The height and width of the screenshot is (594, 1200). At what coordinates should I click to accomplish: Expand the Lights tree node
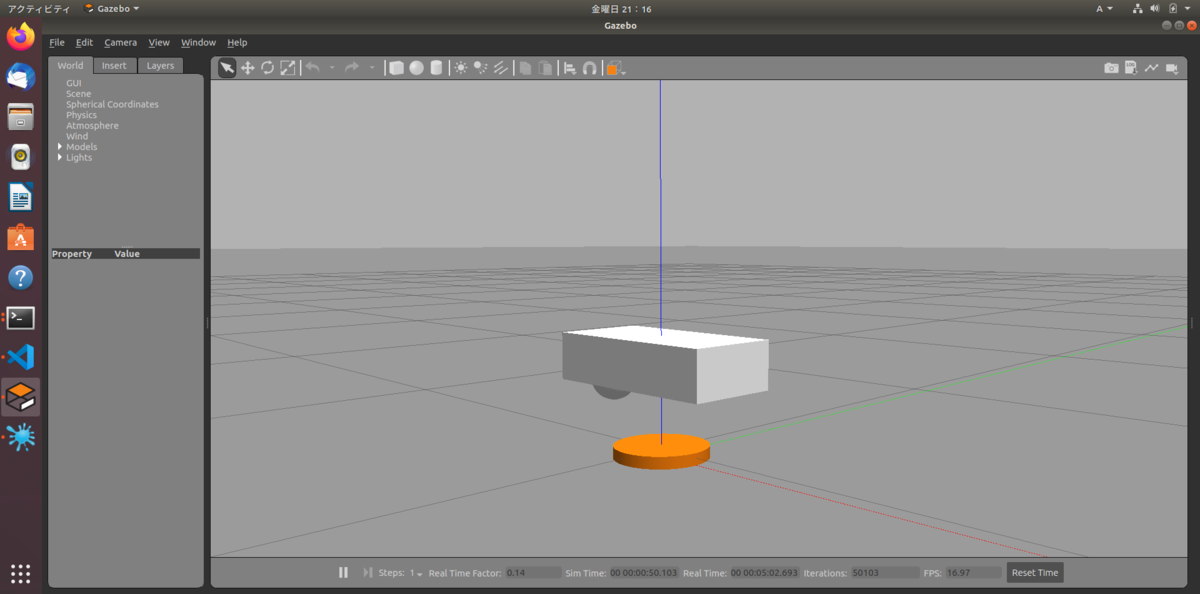pyautogui.click(x=60, y=158)
